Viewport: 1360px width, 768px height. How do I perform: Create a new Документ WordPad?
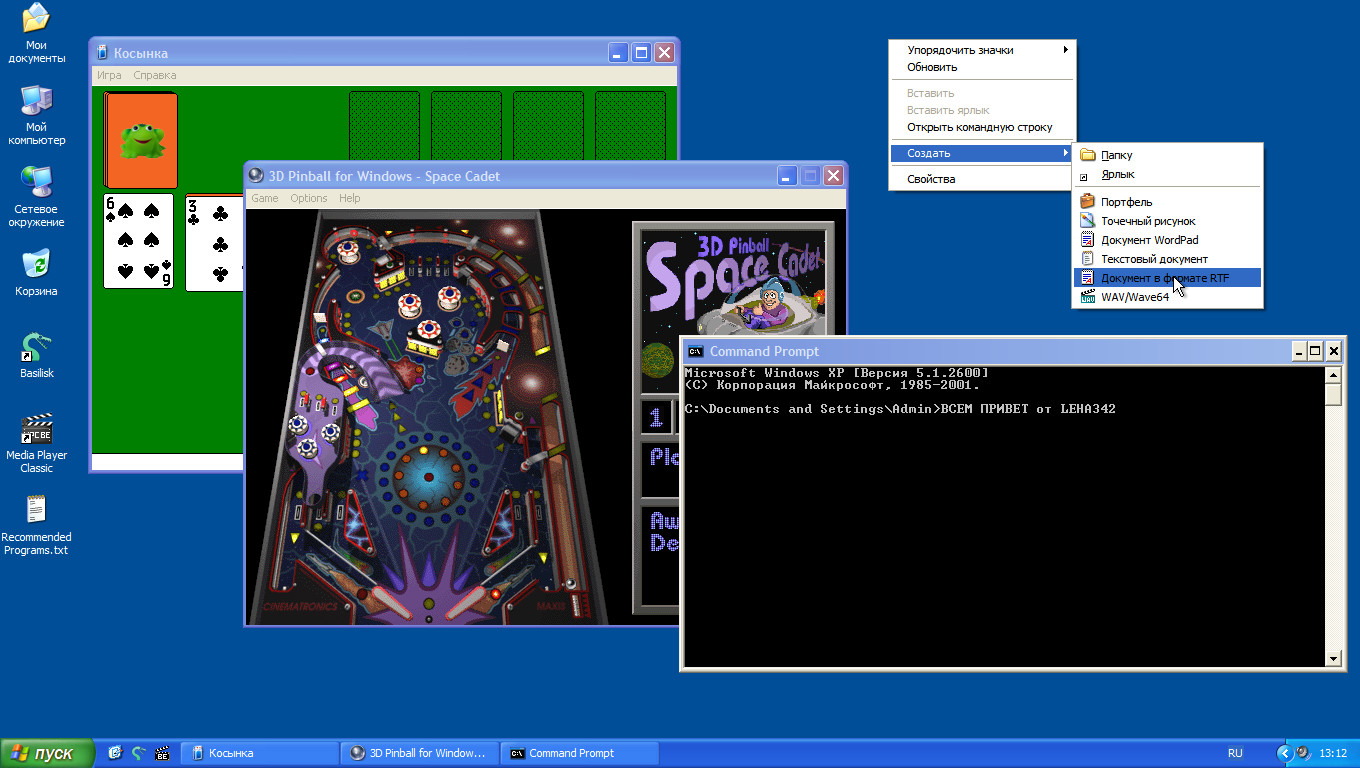1167,240
